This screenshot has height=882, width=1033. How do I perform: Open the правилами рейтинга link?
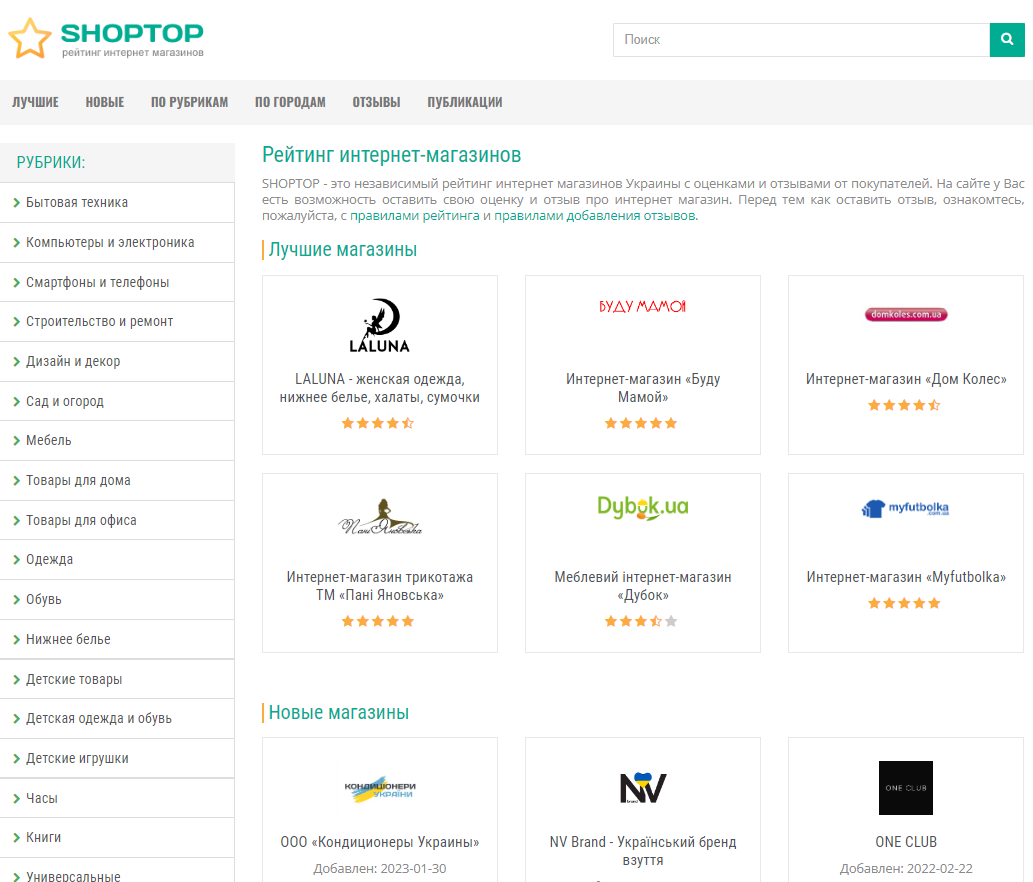point(414,215)
